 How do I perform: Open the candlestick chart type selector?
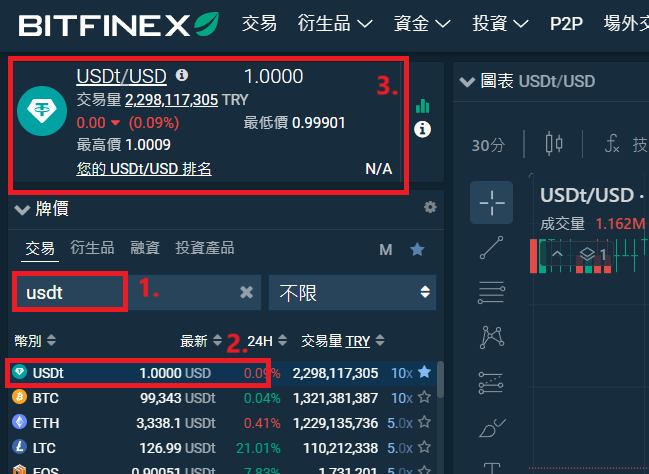[x=554, y=144]
